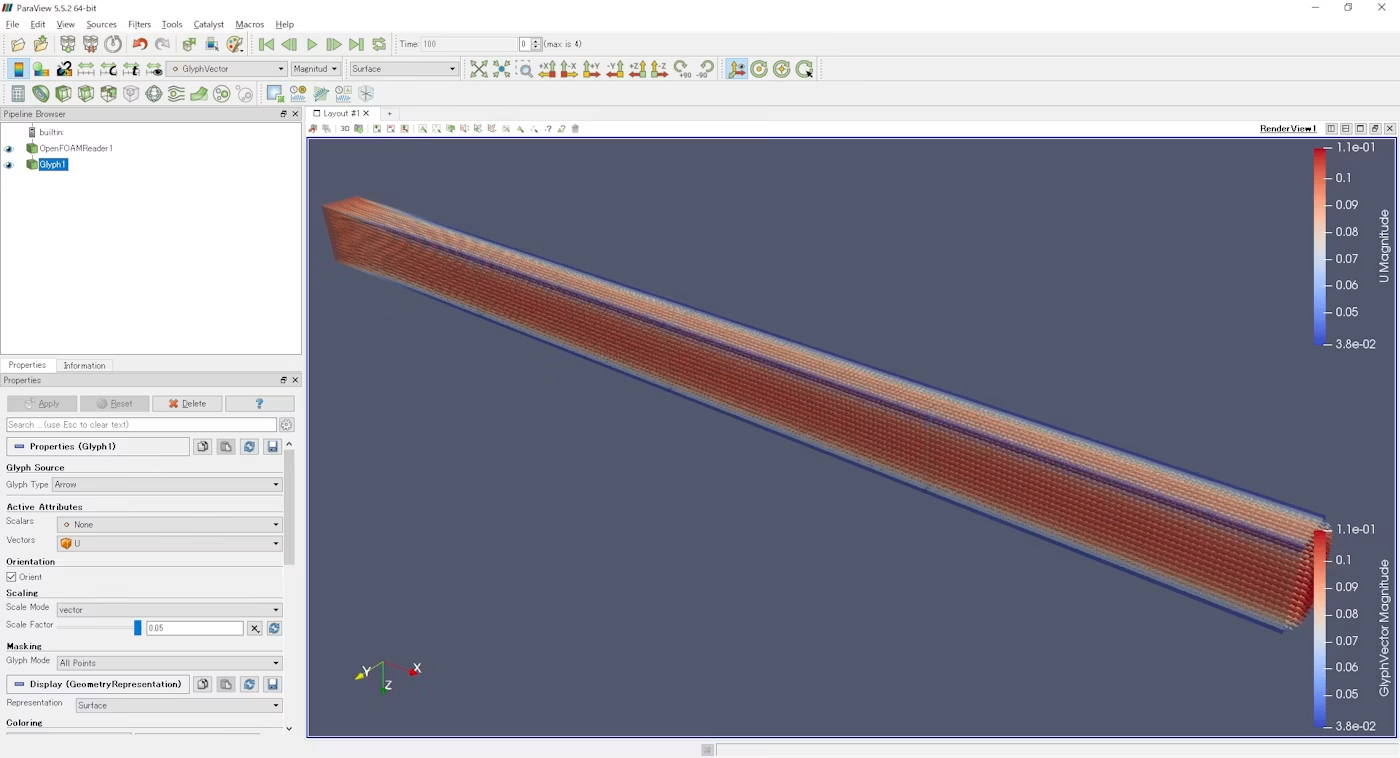Click the Clip filter icon
The width and height of the screenshot is (1400, 758).
coord(63,93)
